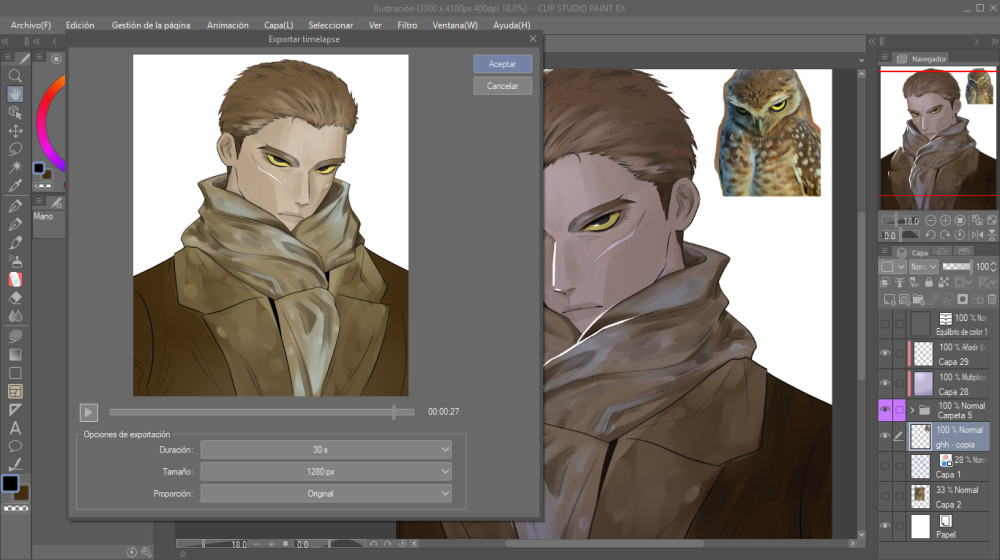Open the Ventana(W) menu
1000x560 pixels.
point(455,25)
